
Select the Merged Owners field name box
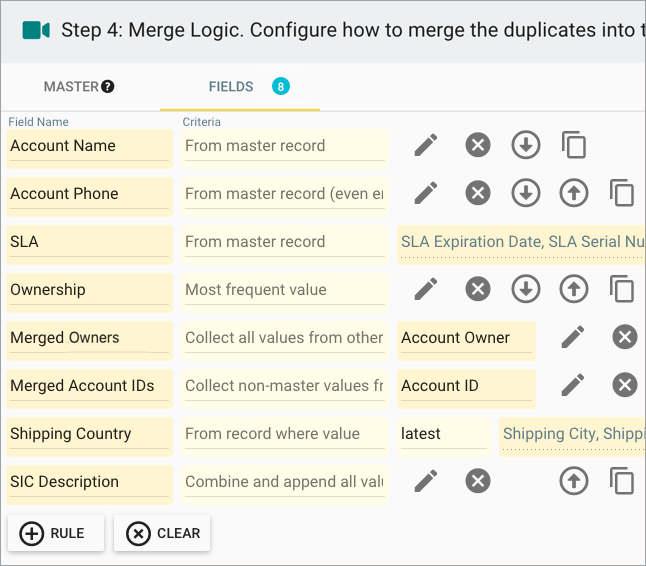89,341
